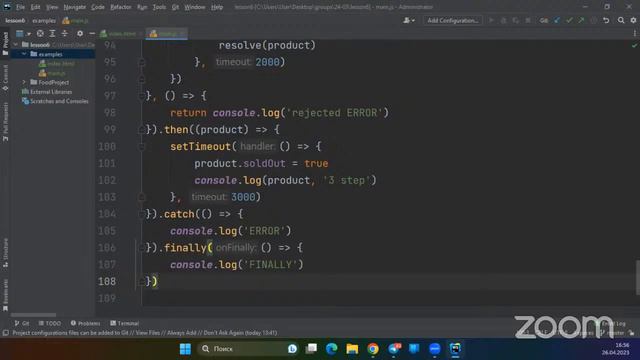The height and width of the screenshot is (360, 640).
Task: Click the Debug bug icon
Action: pyautogui.click(x=504, y=20)
